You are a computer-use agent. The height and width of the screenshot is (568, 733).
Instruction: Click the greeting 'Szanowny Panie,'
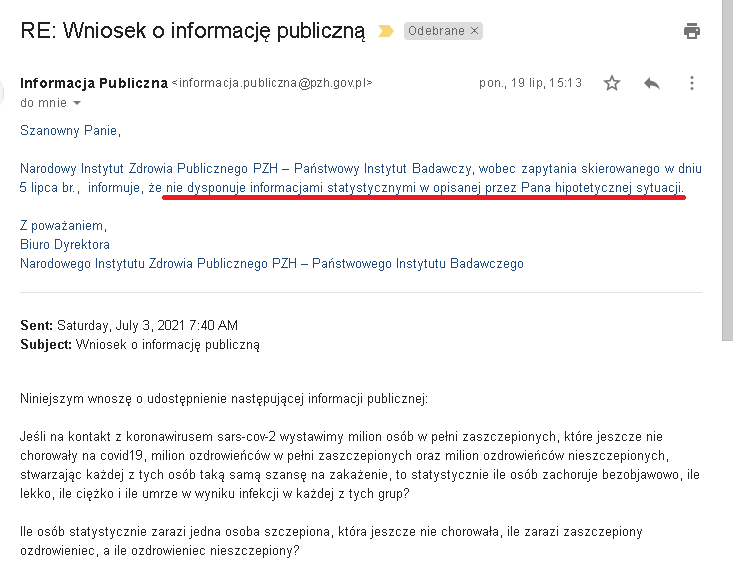tap(69, 130)
